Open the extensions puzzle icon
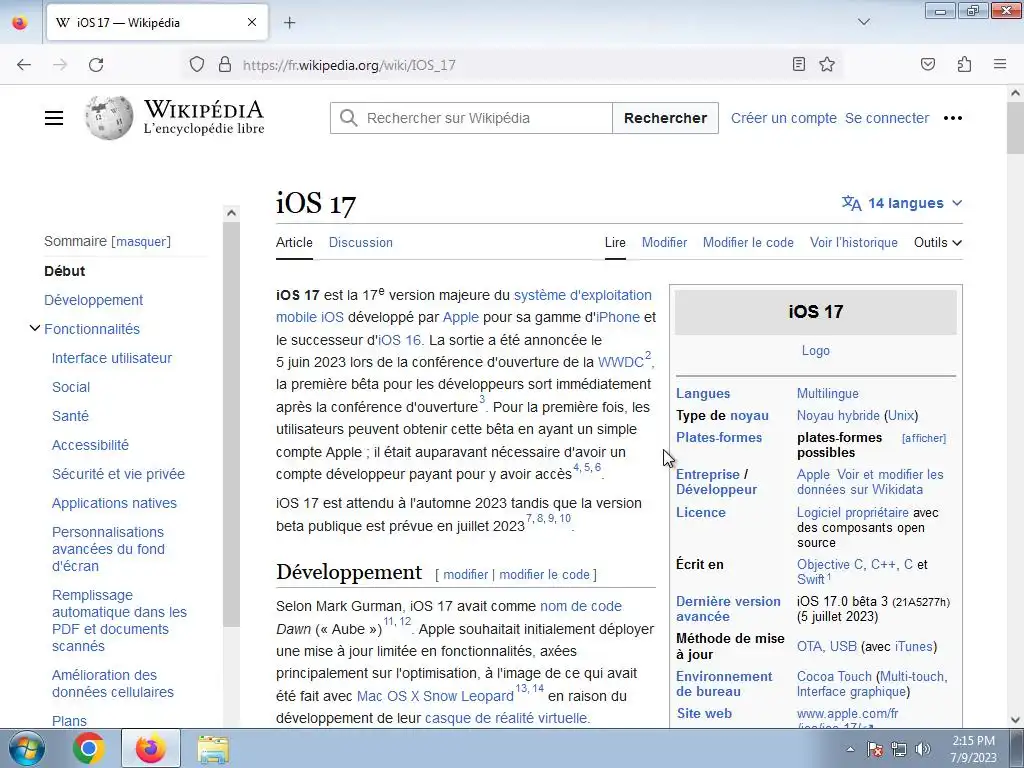This screenshot has height=768, width=1024. 965,64
